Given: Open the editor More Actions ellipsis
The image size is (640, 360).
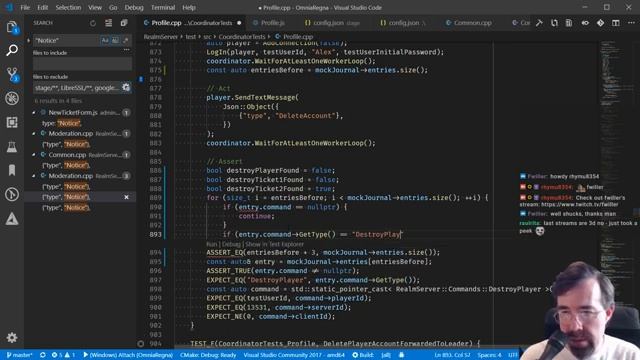Looking at the screenshot, I should pyautogui.click(x=631, y=23).
